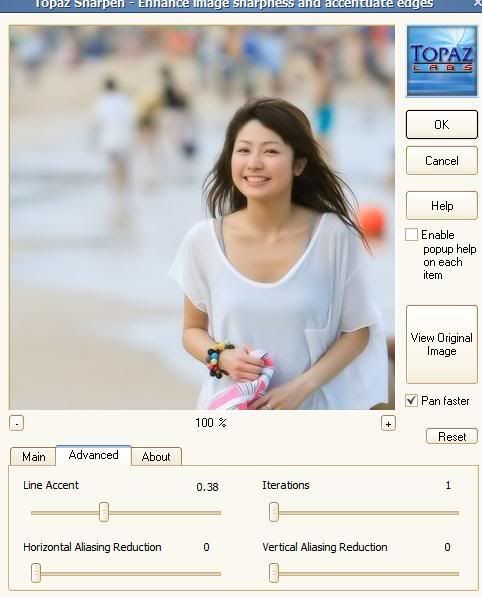Viewport: 482px width, 597px height.
Task: Click the Cancel button
Action: (442, 161)
